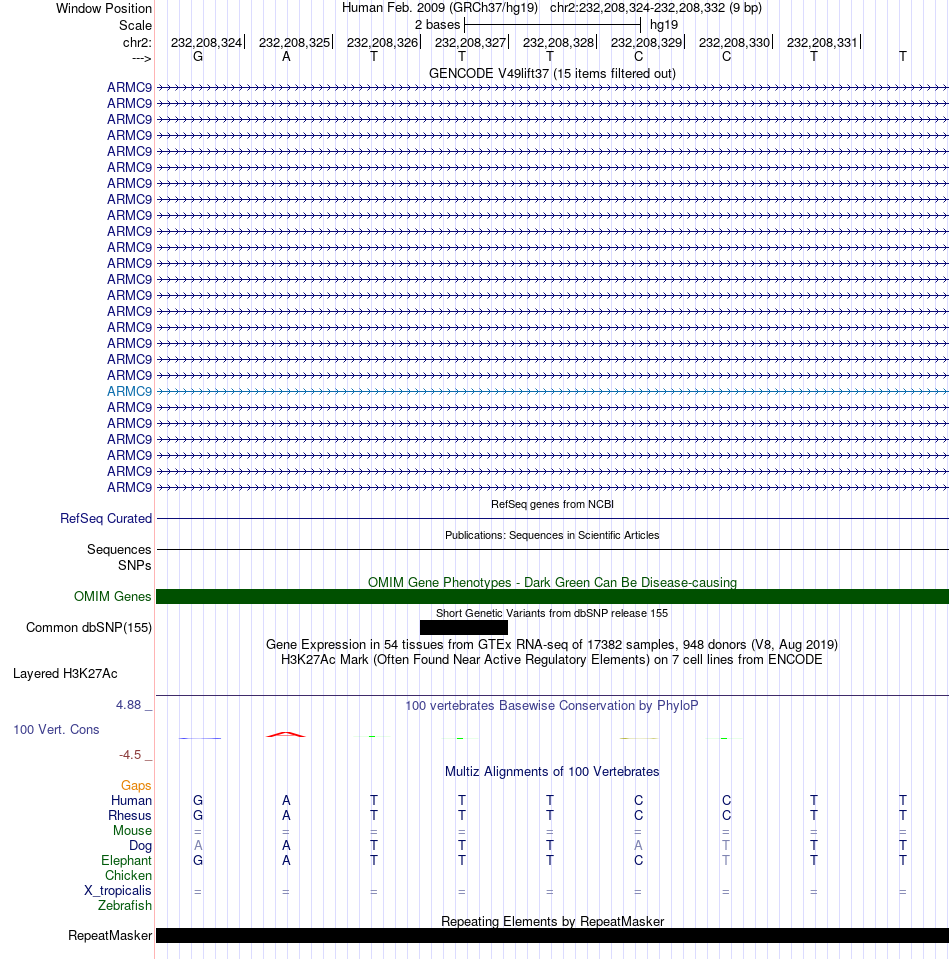Click the OMIM Gene Phenotypes green title

click(x=552, y=582)
